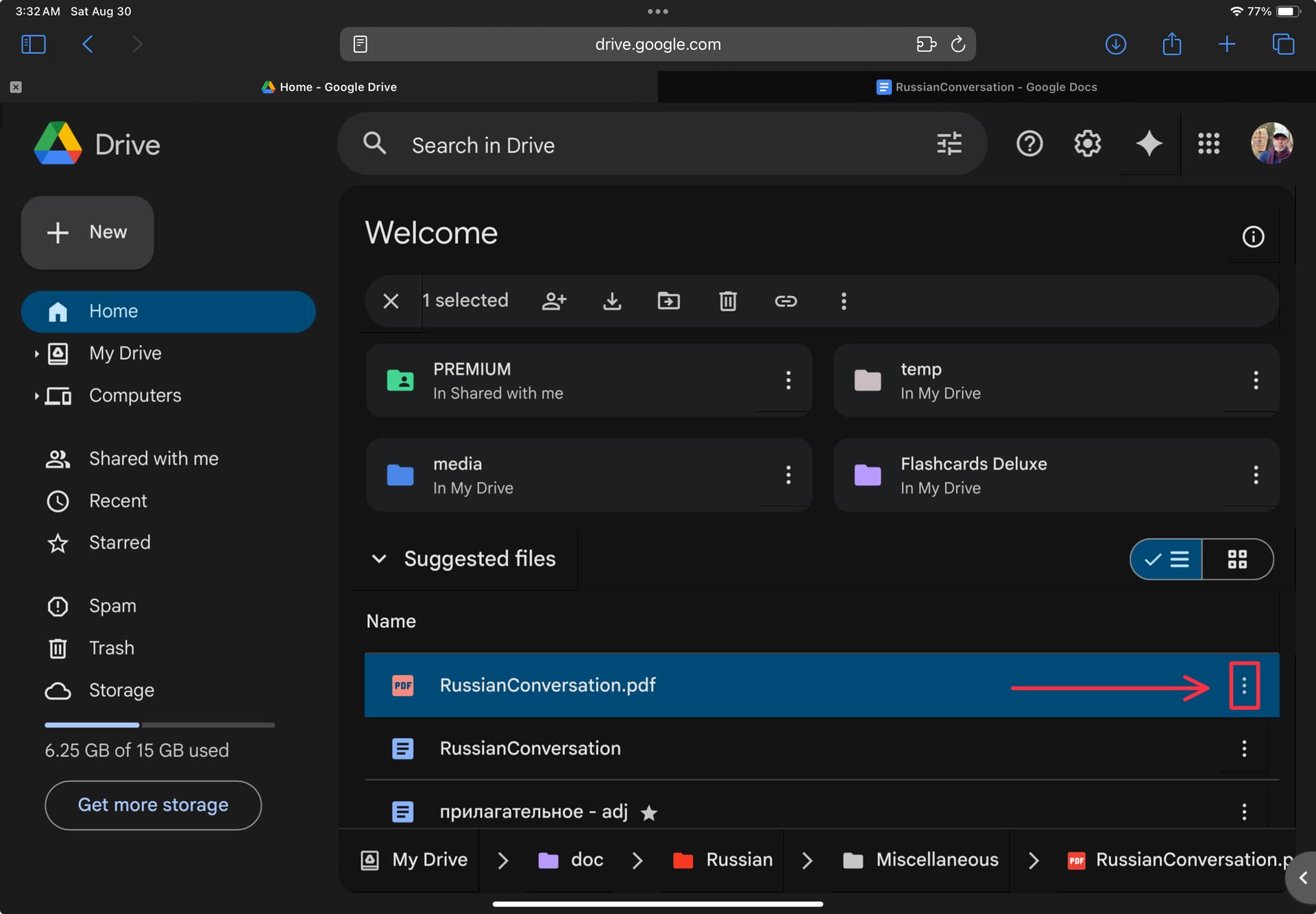1316x914 pixels.
Task: Click the storage usage bar
Action: (x=160, y=725)
